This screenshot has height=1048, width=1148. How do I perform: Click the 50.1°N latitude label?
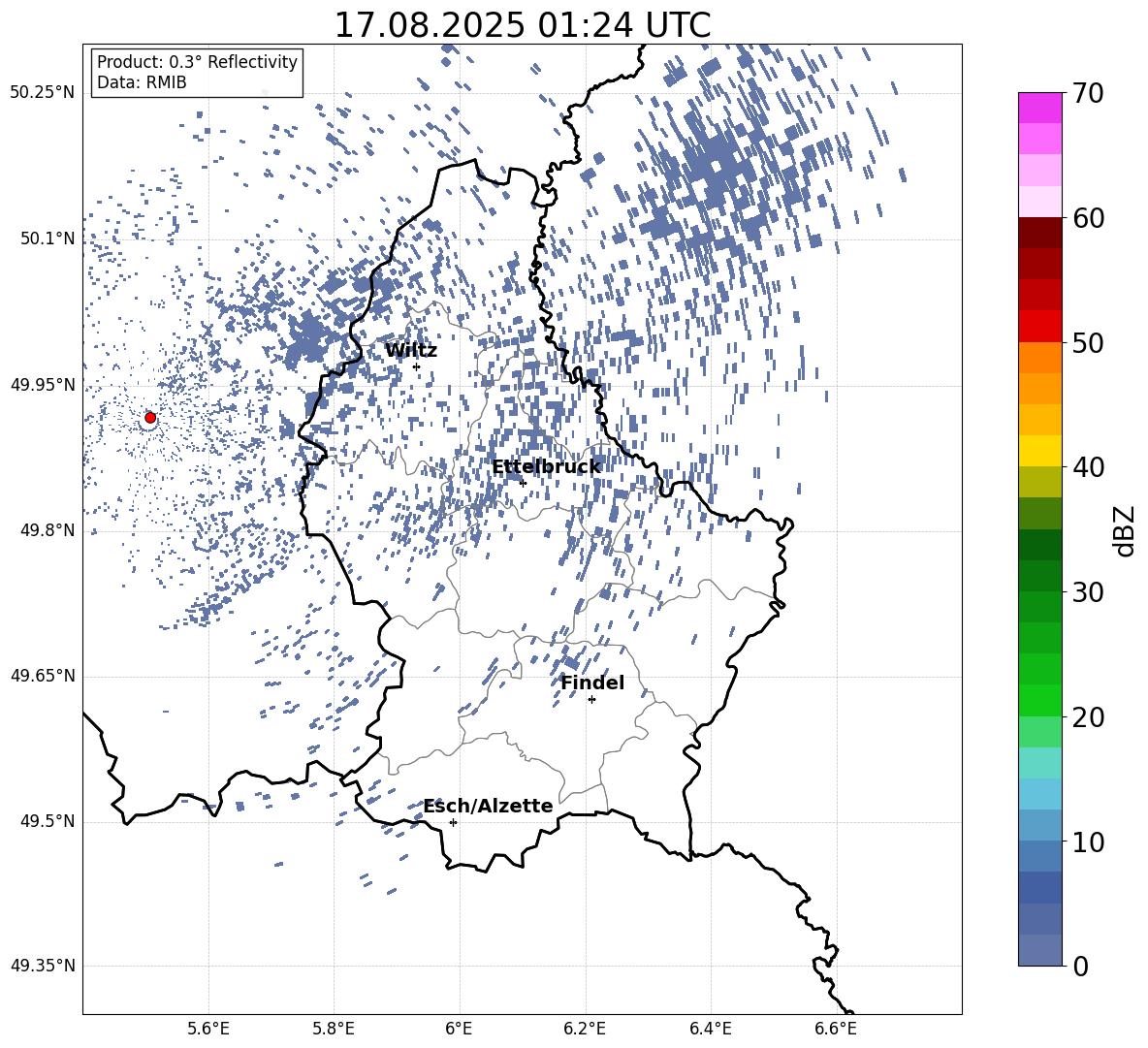point(48,238)
